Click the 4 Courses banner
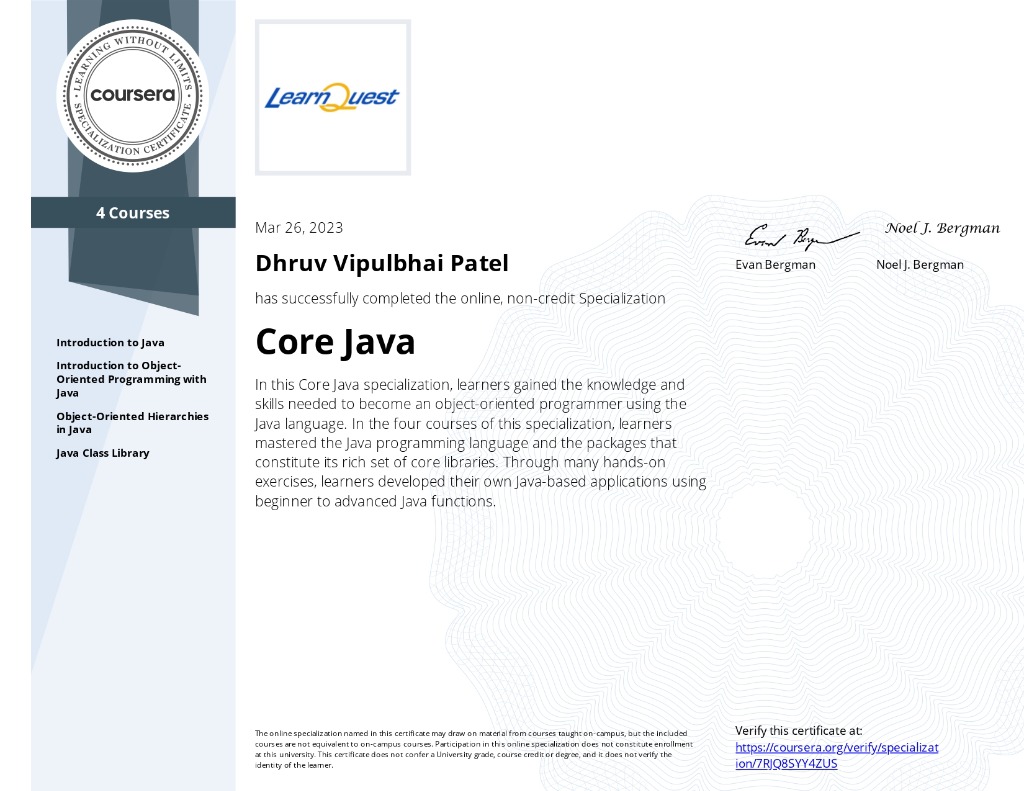The image size is (1024, 791). pos(133,212)
